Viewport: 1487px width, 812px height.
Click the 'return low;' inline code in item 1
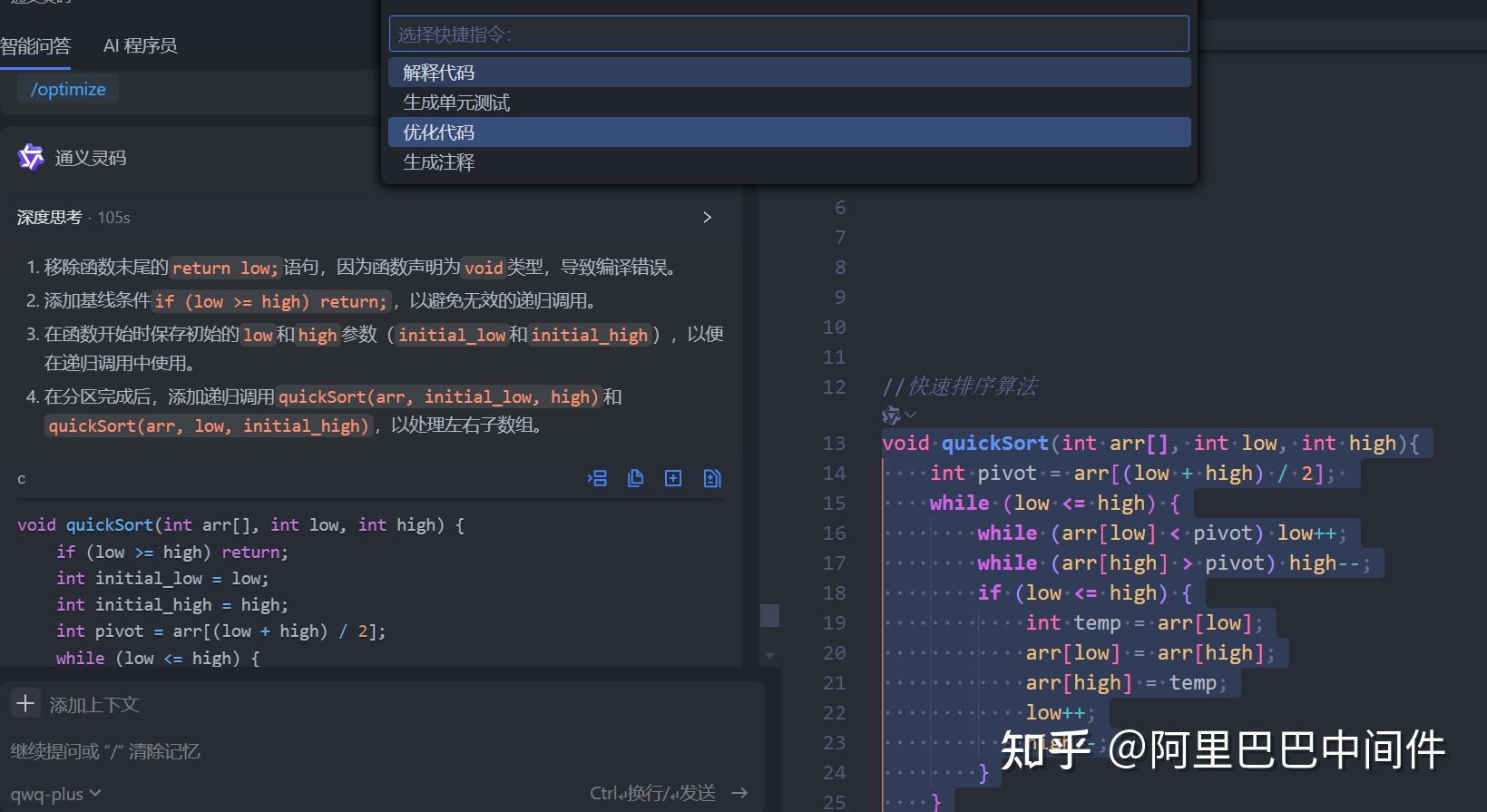coord(225,268)
